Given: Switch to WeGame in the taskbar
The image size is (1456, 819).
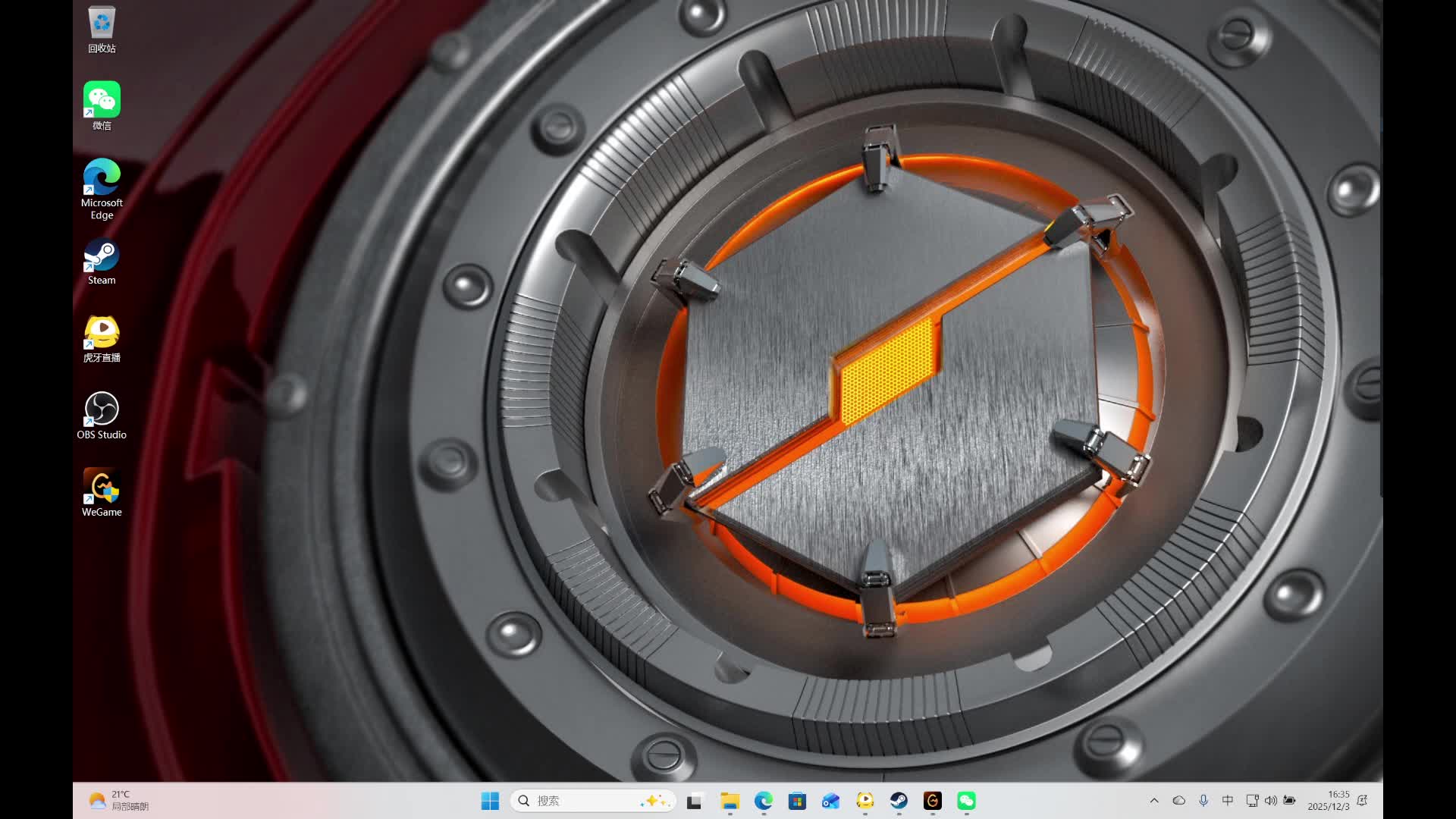Looking at the screenshot, I should 932,801.
